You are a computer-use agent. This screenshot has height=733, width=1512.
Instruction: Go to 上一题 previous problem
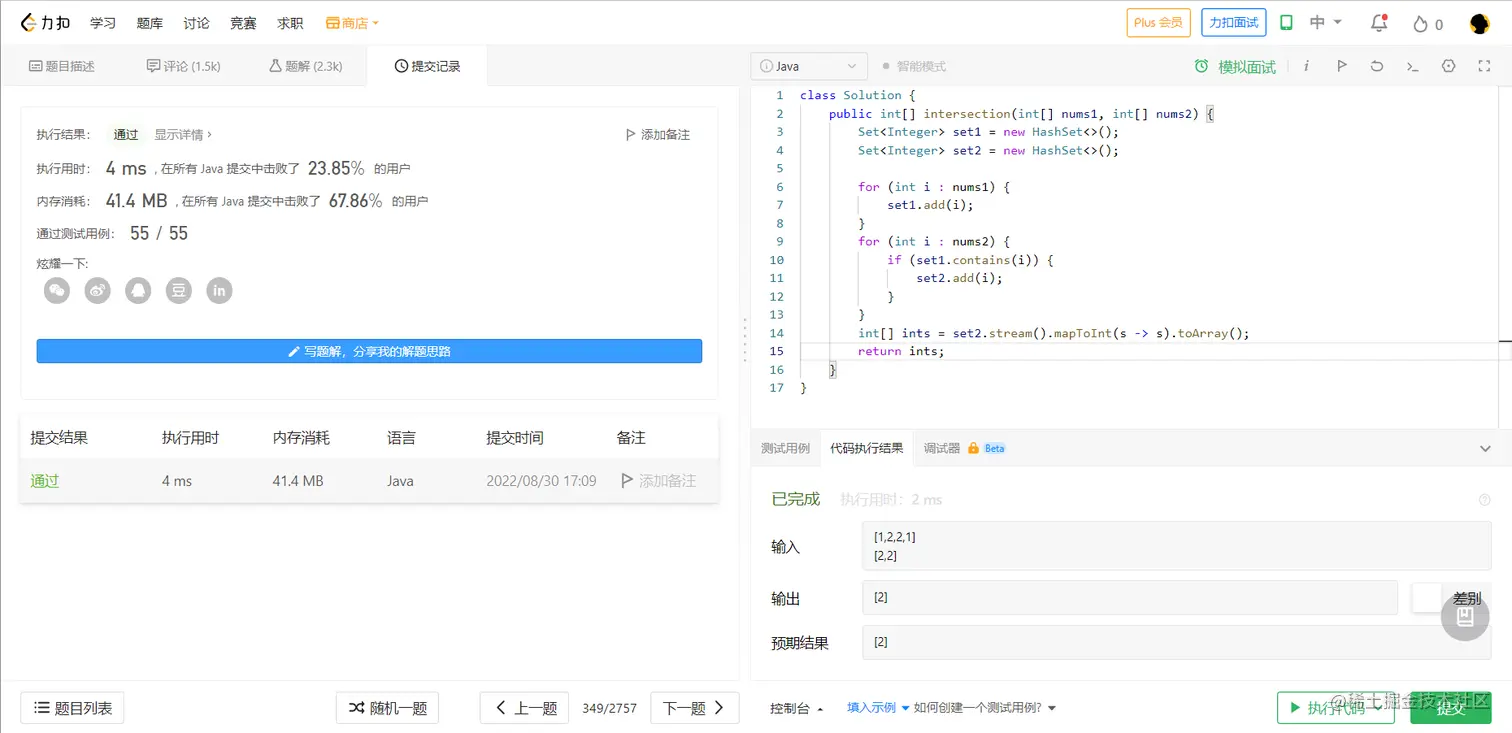(x=525, y=708)
